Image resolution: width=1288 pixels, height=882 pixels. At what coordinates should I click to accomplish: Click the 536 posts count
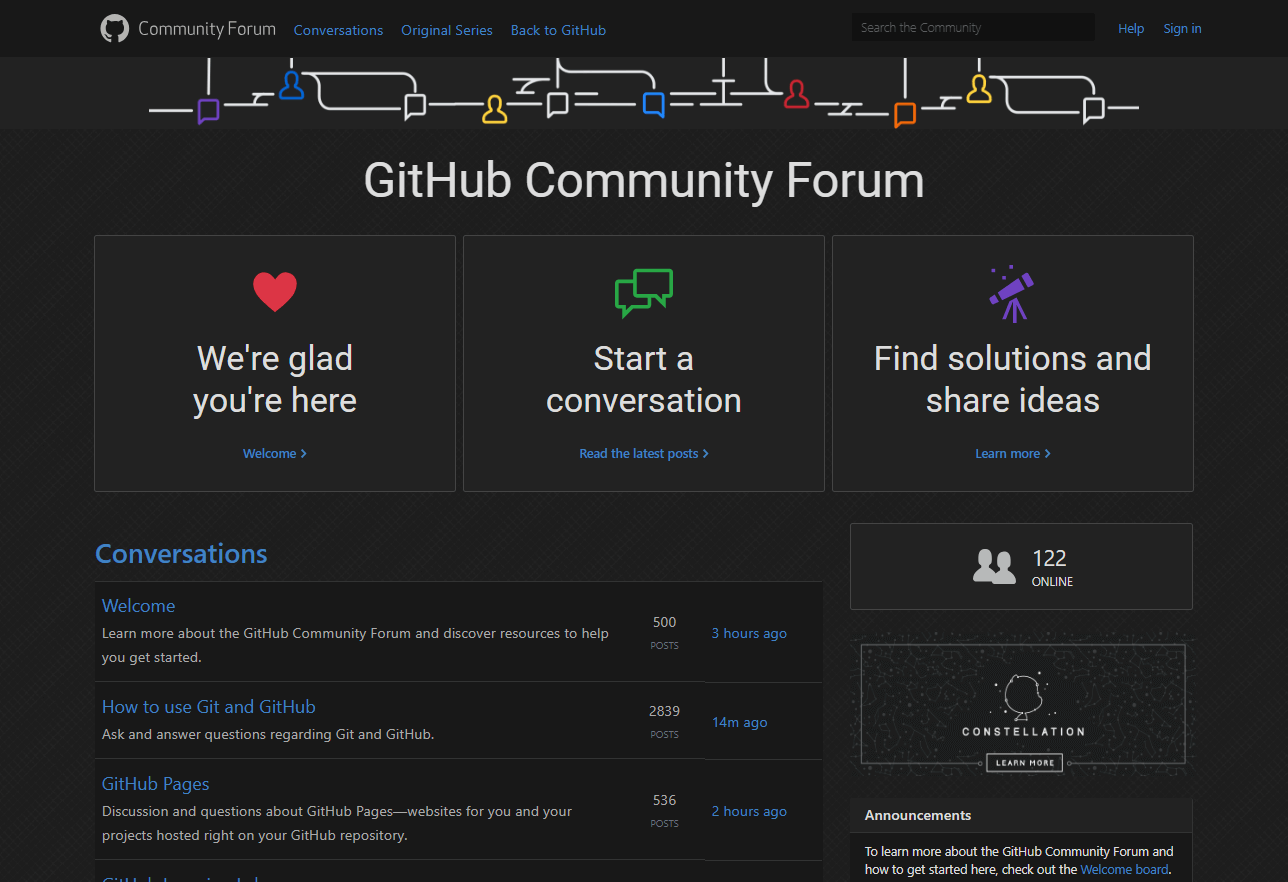tap(664, 800)
